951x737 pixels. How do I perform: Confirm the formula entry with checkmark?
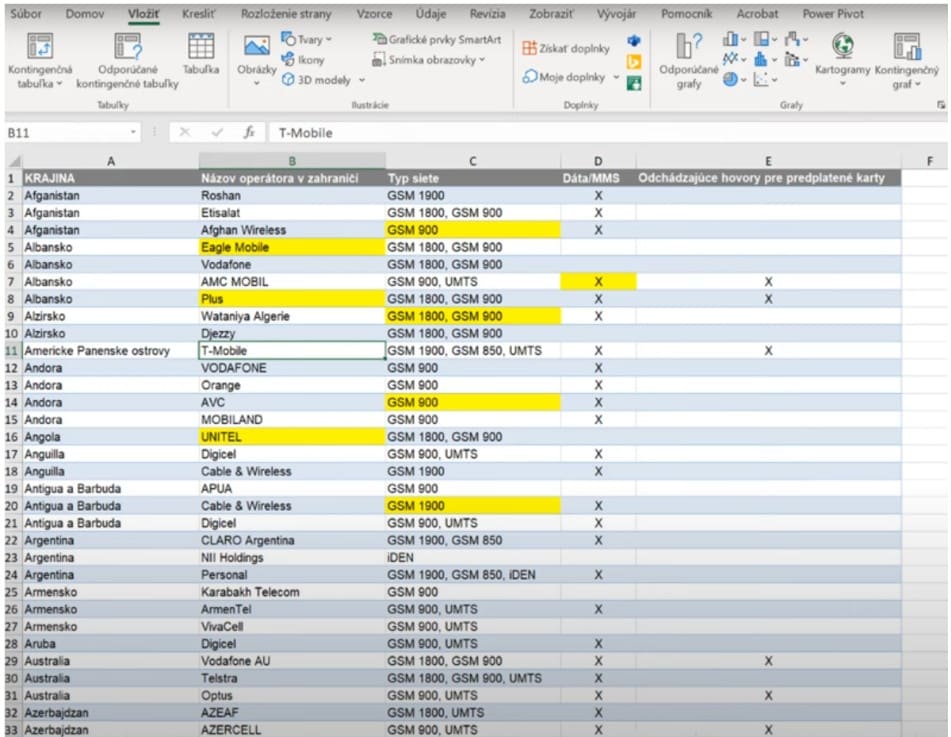coord(217,132)
